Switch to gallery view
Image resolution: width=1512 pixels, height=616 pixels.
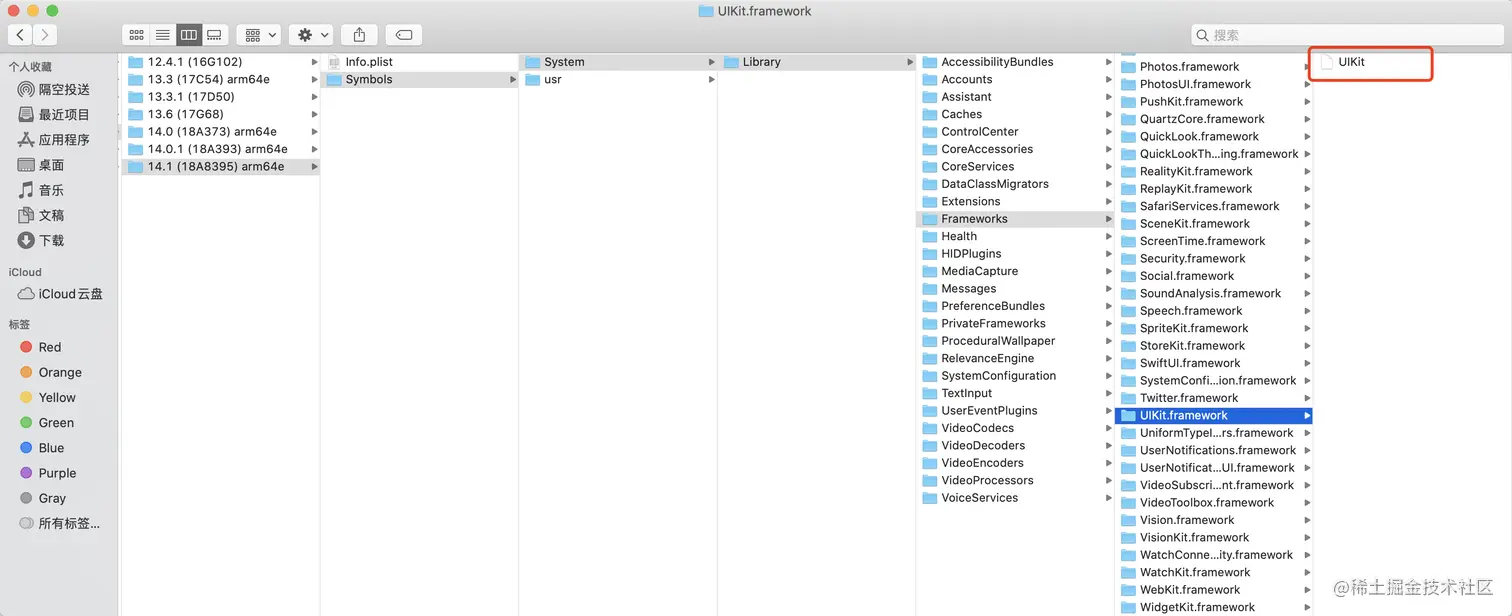pyautogui.click(x=214, y=35)
